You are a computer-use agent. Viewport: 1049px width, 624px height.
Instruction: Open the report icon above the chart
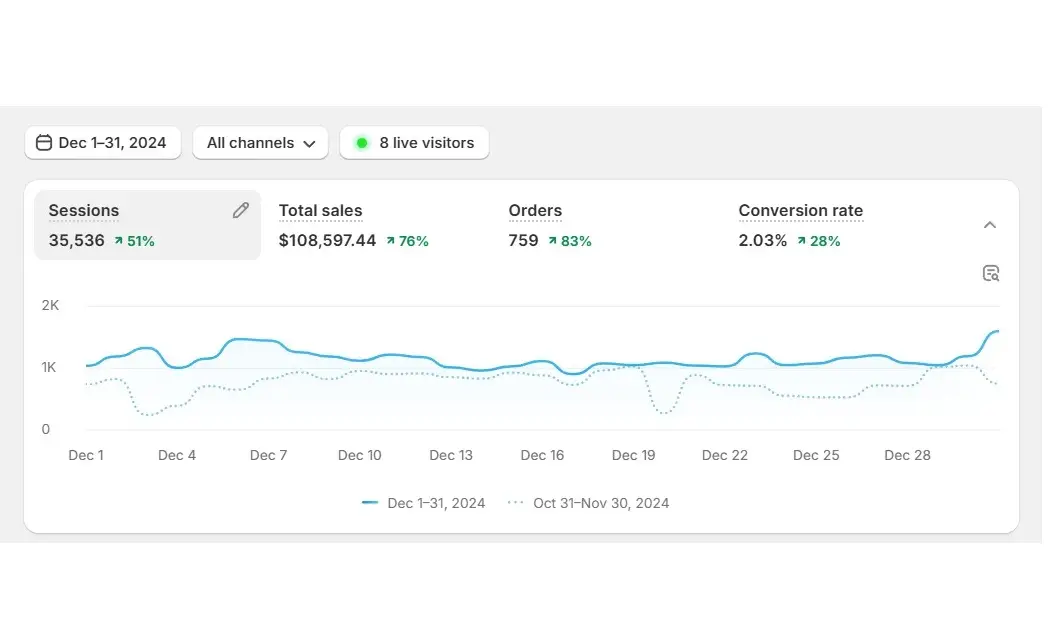[990, 273]
